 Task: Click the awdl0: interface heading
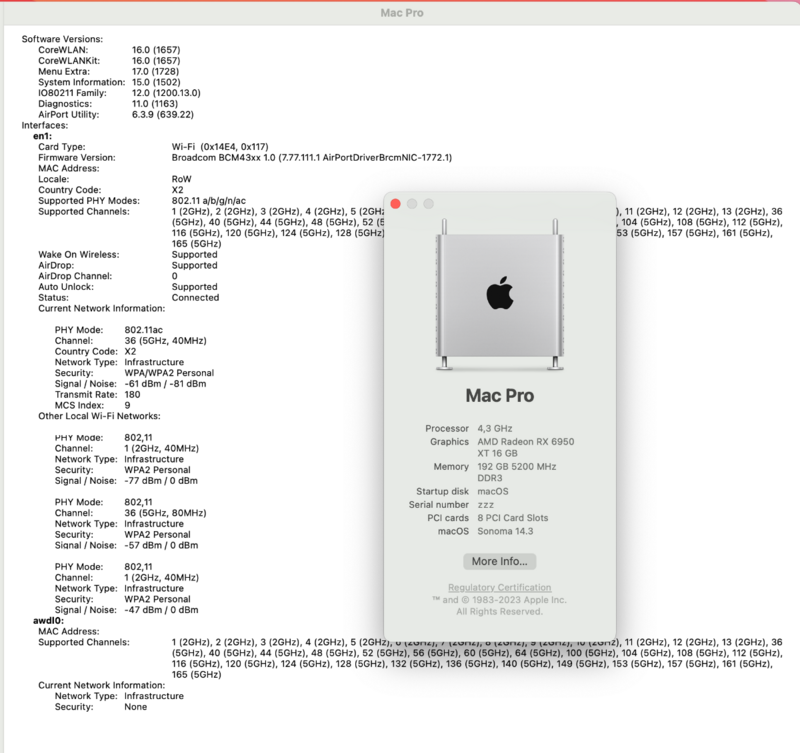click(48, 620)
